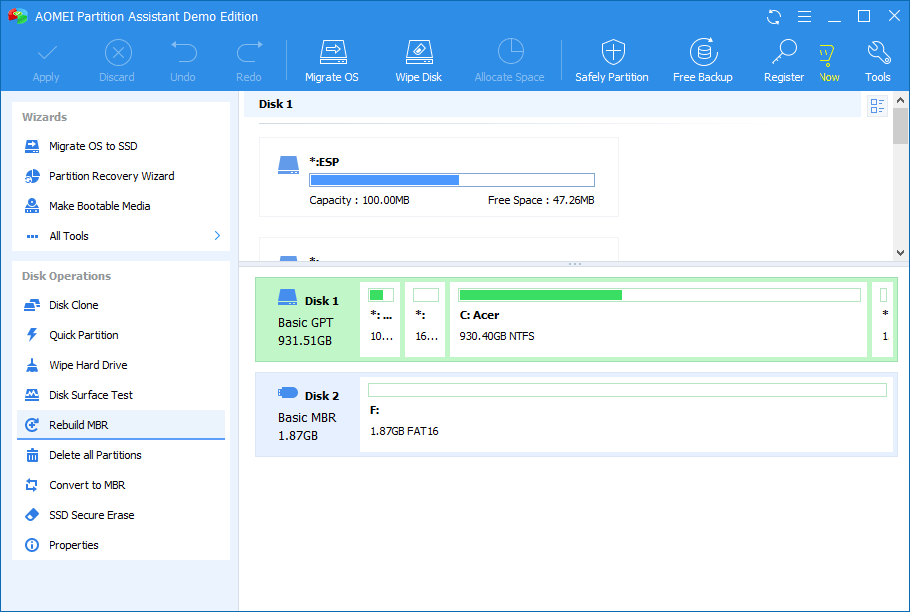Click the ESP partition usage bar

452,180
